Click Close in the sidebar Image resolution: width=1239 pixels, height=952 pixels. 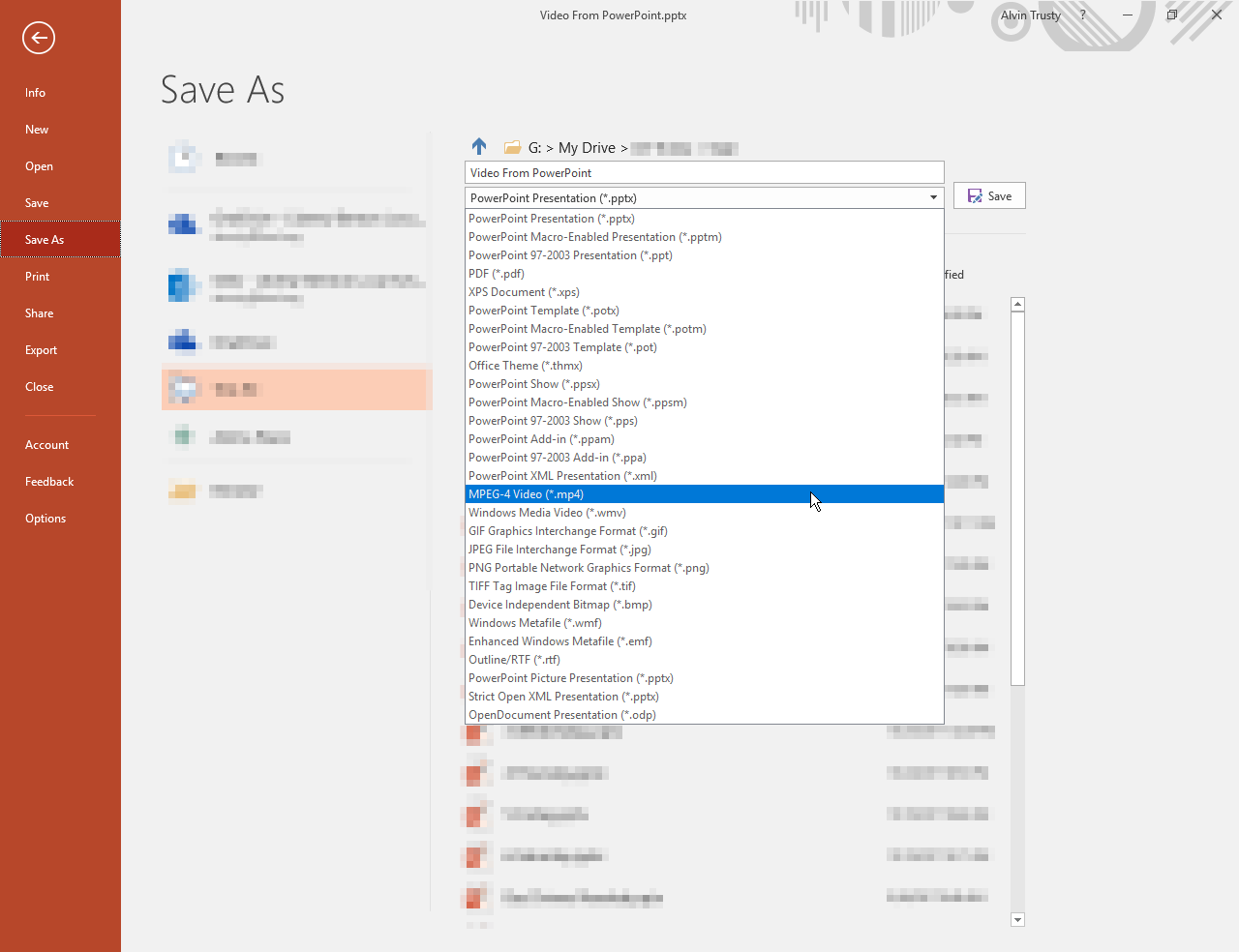click(60, 387)
